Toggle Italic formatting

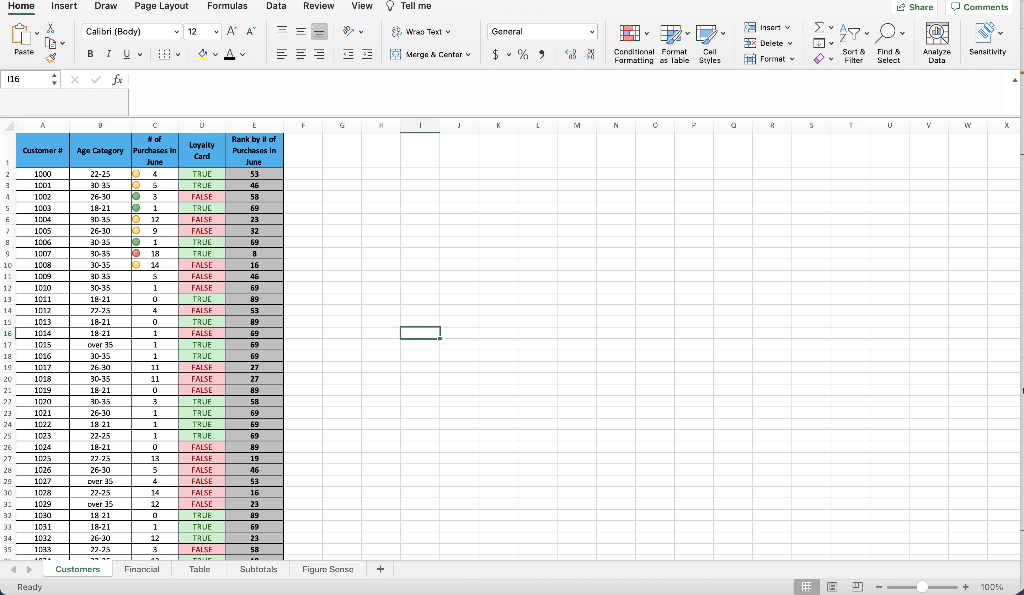(108, 54)
